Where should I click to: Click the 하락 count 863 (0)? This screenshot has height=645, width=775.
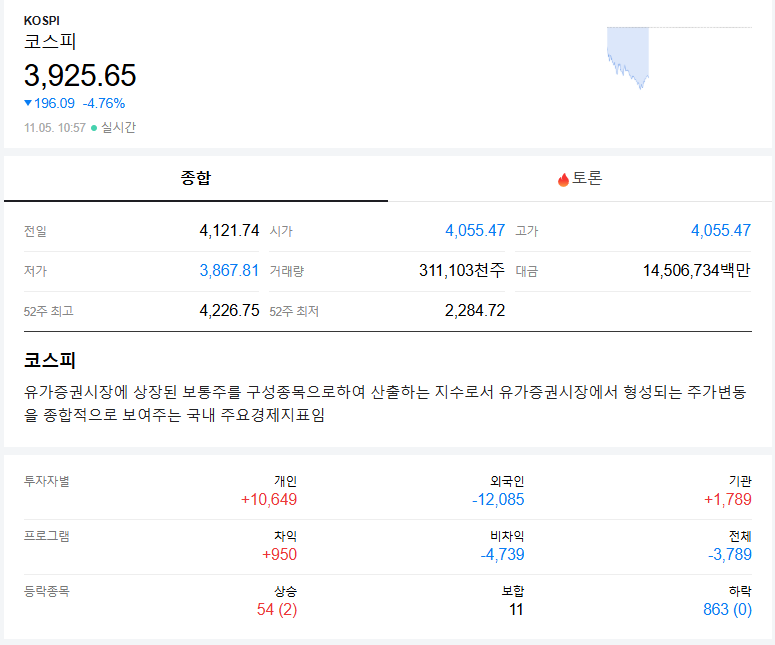click(x=727, y=609)
